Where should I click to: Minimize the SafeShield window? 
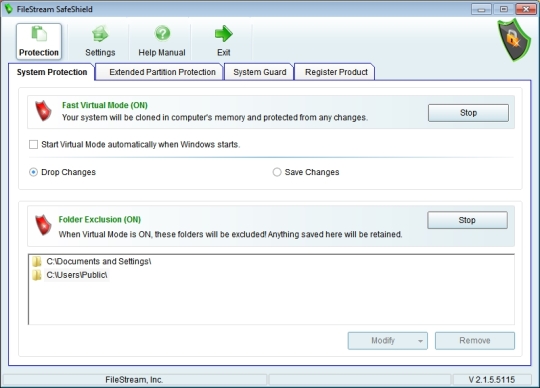point(481,9)
